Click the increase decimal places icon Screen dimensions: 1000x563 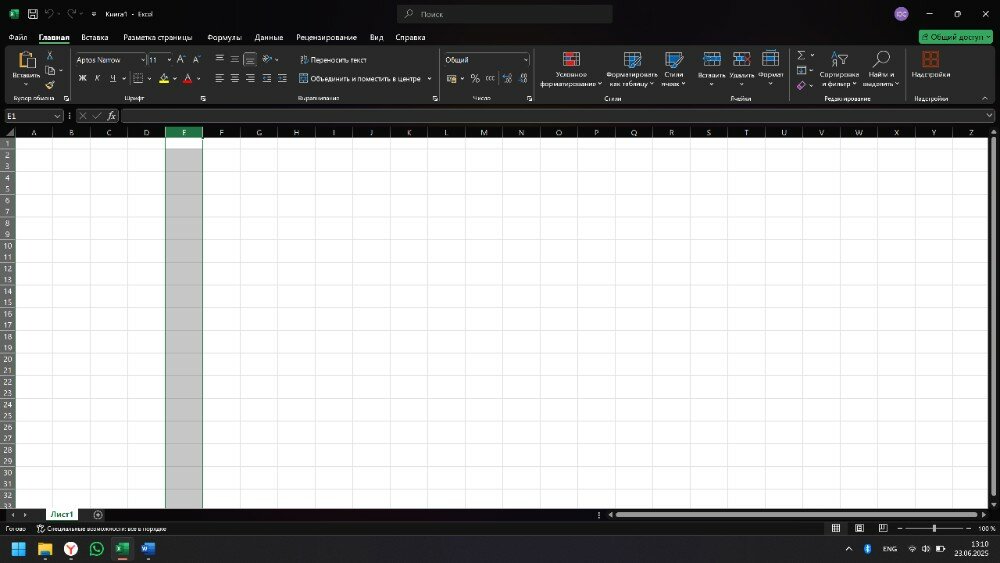point(507,78)
